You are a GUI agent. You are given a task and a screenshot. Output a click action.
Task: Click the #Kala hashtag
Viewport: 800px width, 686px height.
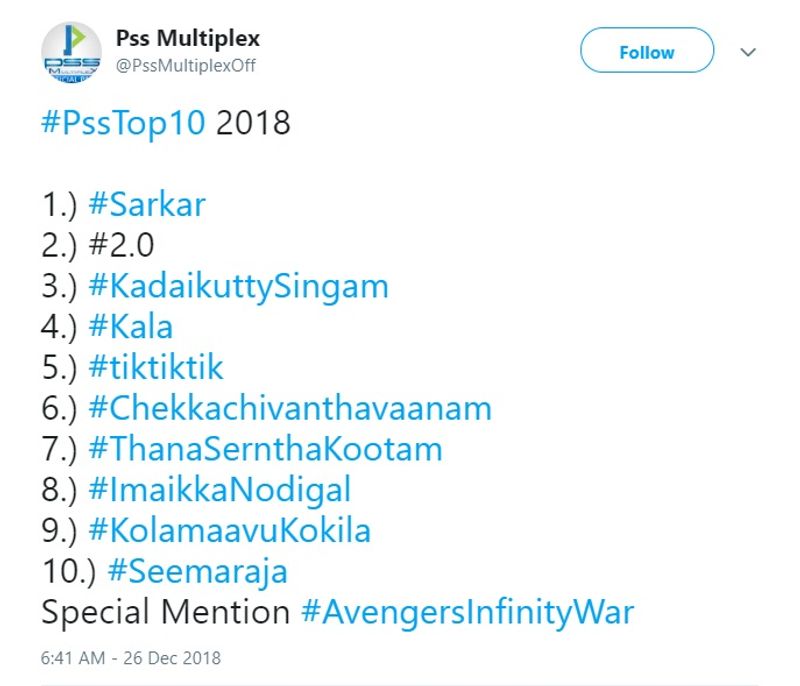tap(131, 327)
